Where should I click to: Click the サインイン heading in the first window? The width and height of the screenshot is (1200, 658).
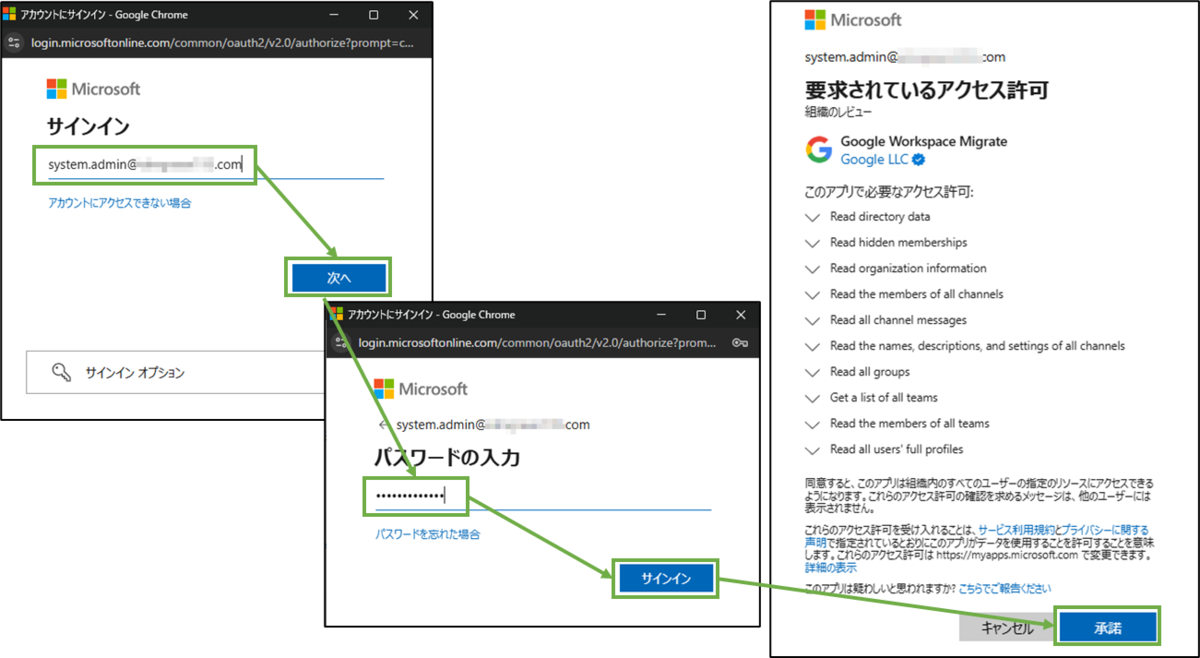click(x=88, y=127)
